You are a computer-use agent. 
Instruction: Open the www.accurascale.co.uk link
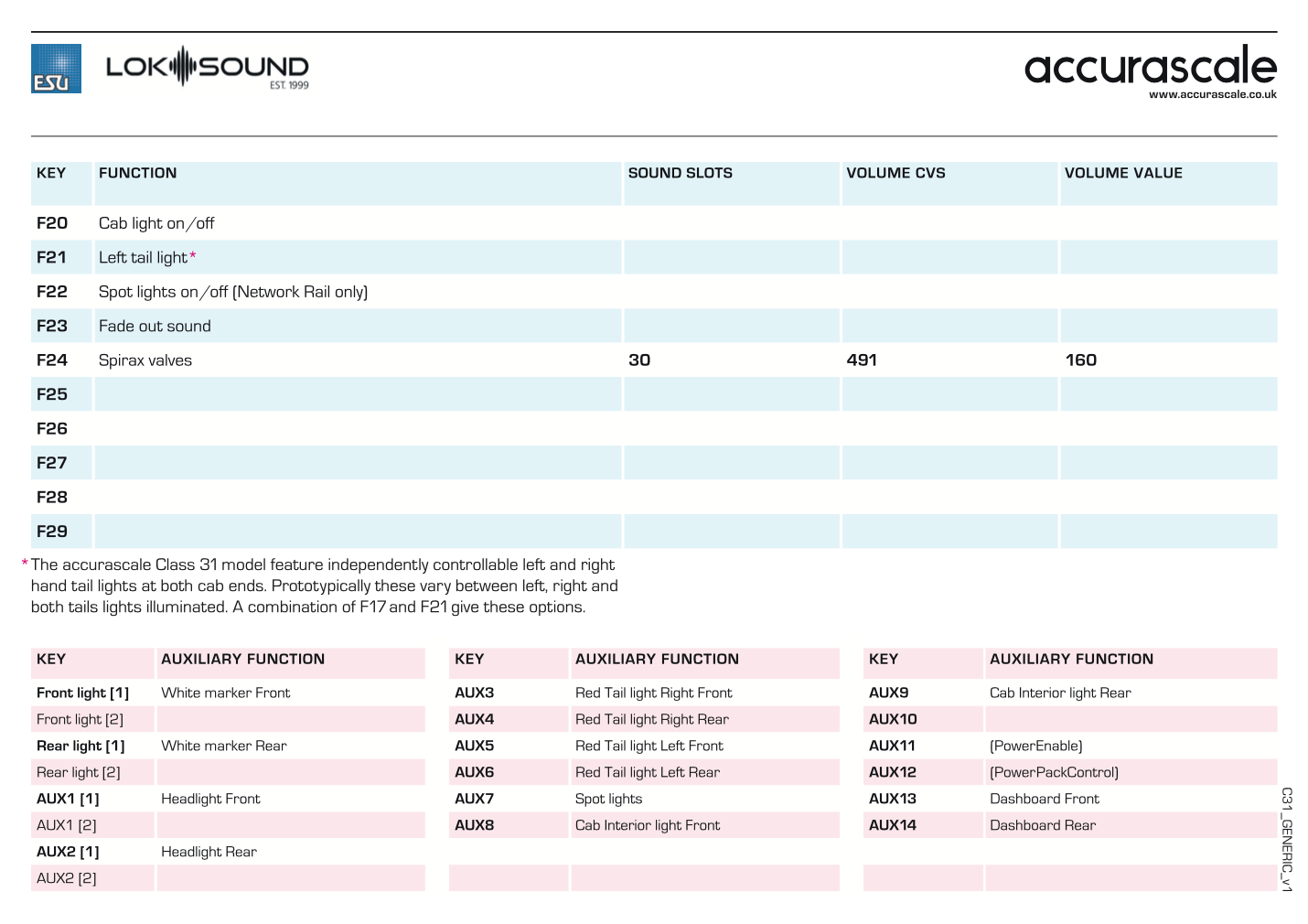coord(1212,94)
